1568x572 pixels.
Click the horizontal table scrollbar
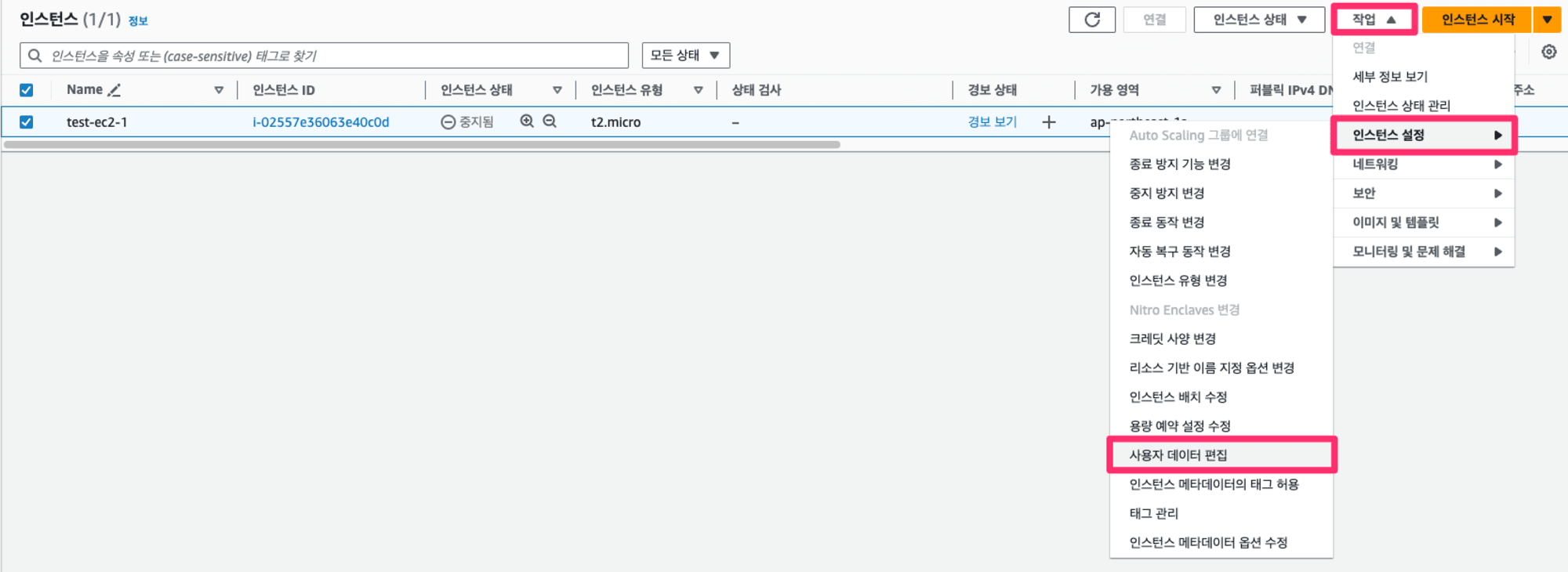coord(422,144)
